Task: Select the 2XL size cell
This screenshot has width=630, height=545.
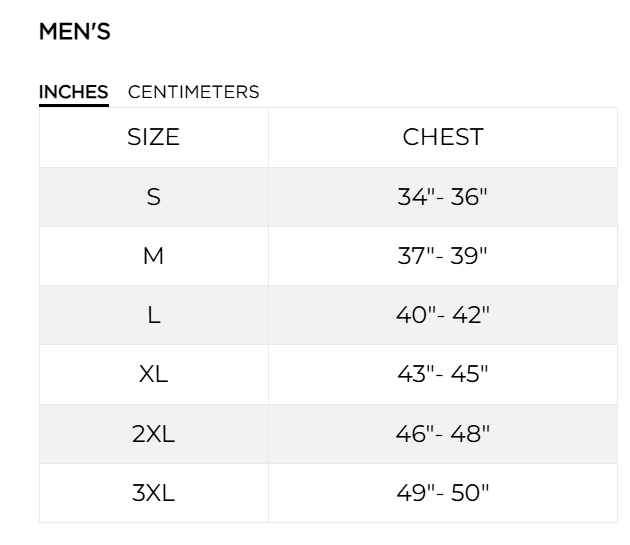Action: (x=153, y=434)
